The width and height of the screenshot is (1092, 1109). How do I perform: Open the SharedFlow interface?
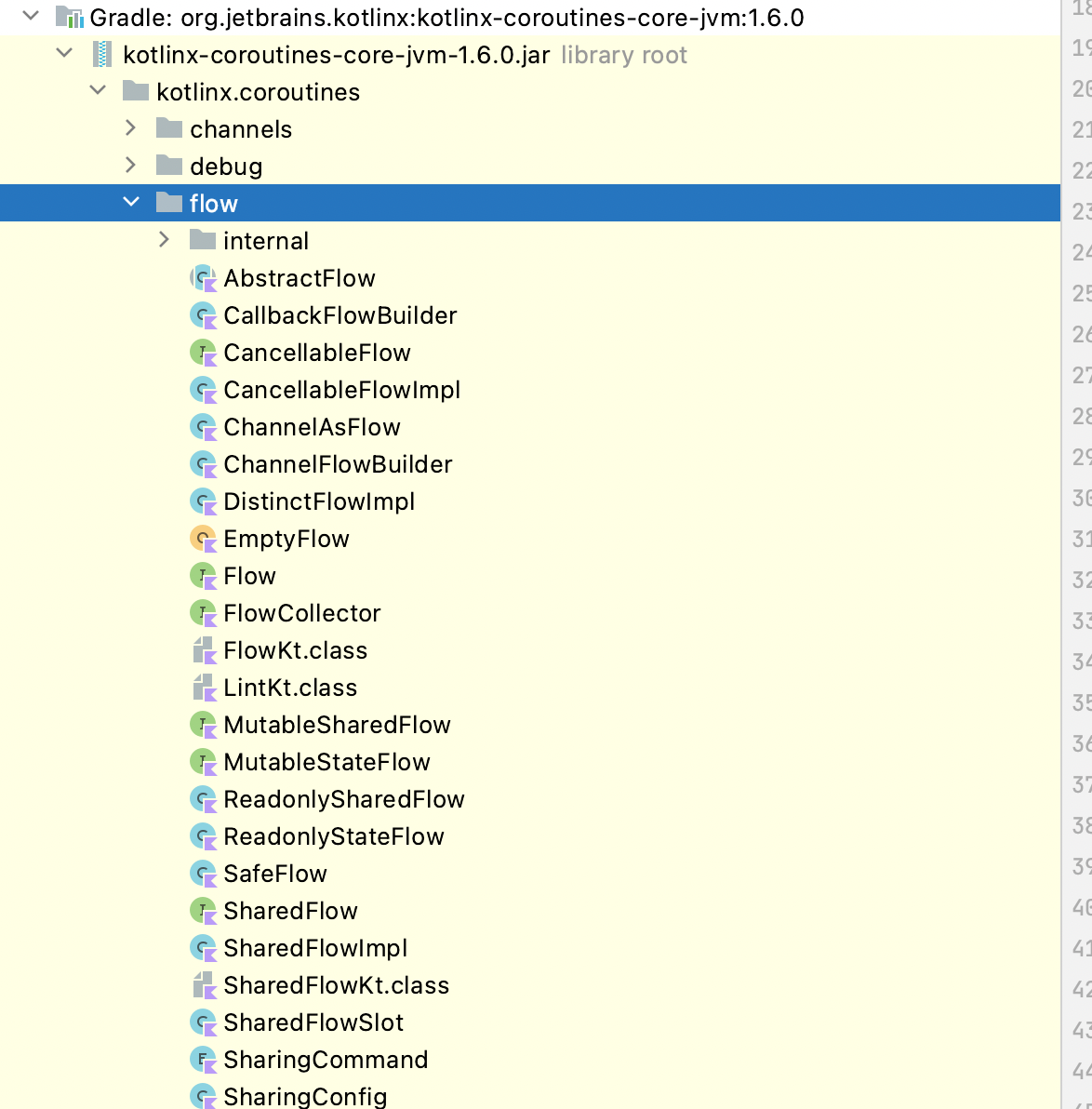pos(291,912)
